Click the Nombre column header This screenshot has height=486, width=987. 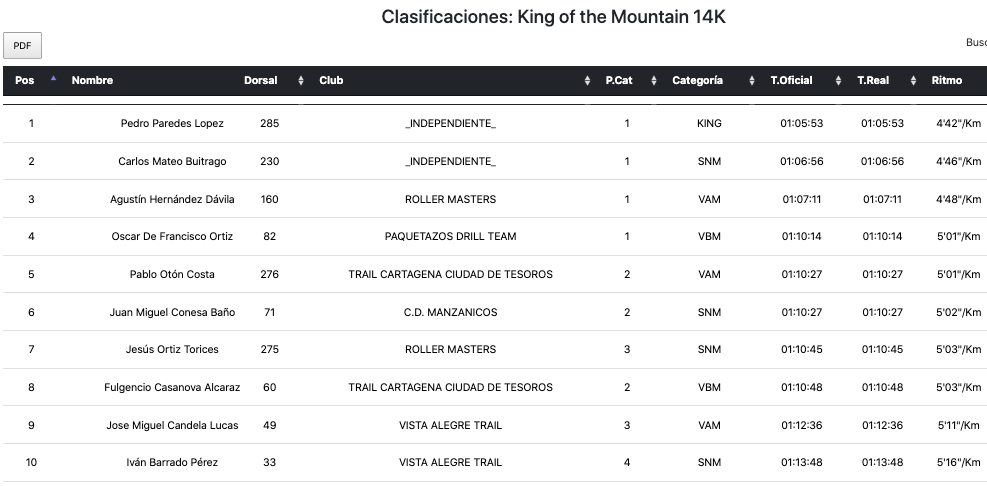[92, 81]
